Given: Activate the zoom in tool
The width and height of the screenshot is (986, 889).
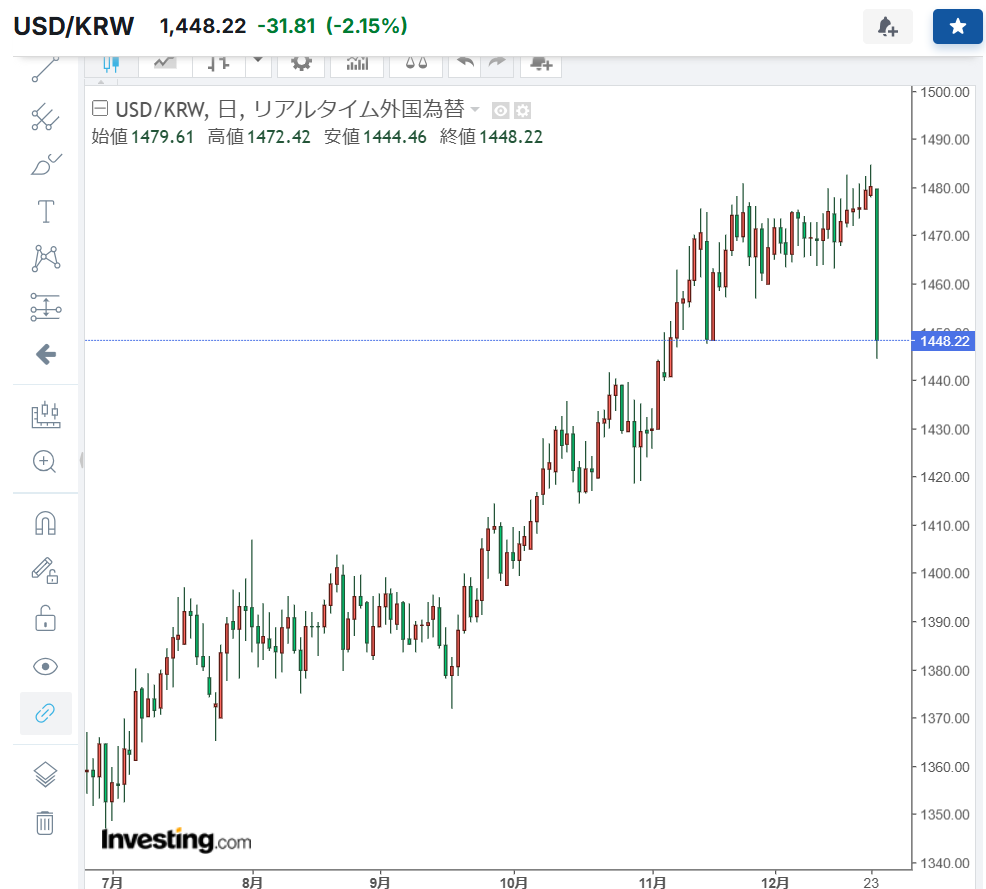Looking at the screenshot, I should [x=45, y=461].
